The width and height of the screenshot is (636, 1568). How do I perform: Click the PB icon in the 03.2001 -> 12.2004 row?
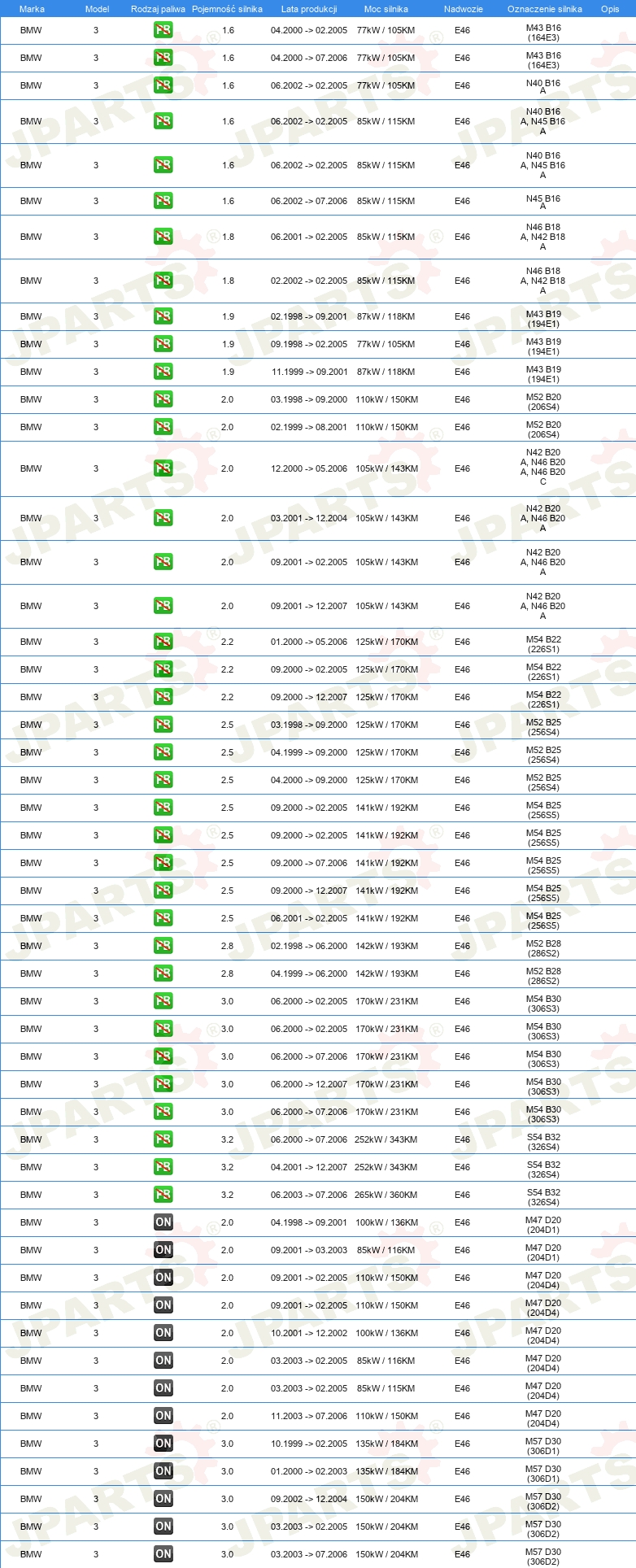163,519
